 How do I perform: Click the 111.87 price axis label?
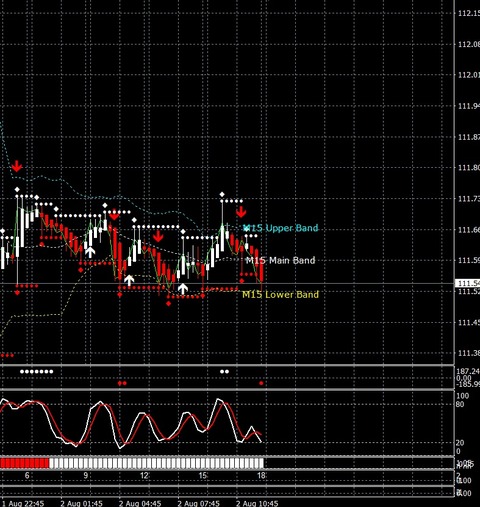click(469, 137)
